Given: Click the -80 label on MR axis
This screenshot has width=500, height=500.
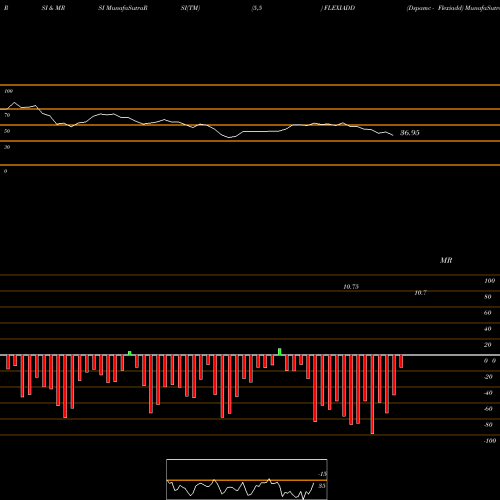Looking at the screenshot, I should pyautogui.click(x=488, y=425).
